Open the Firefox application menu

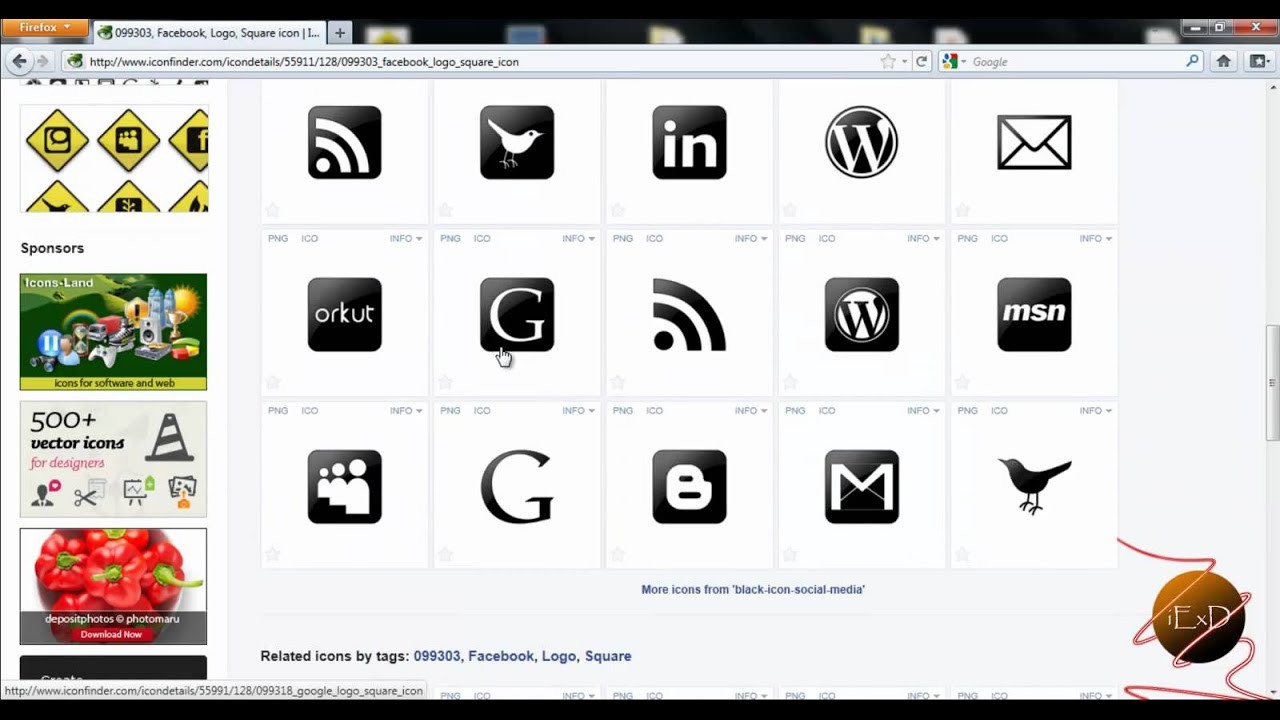pos(44,28)
